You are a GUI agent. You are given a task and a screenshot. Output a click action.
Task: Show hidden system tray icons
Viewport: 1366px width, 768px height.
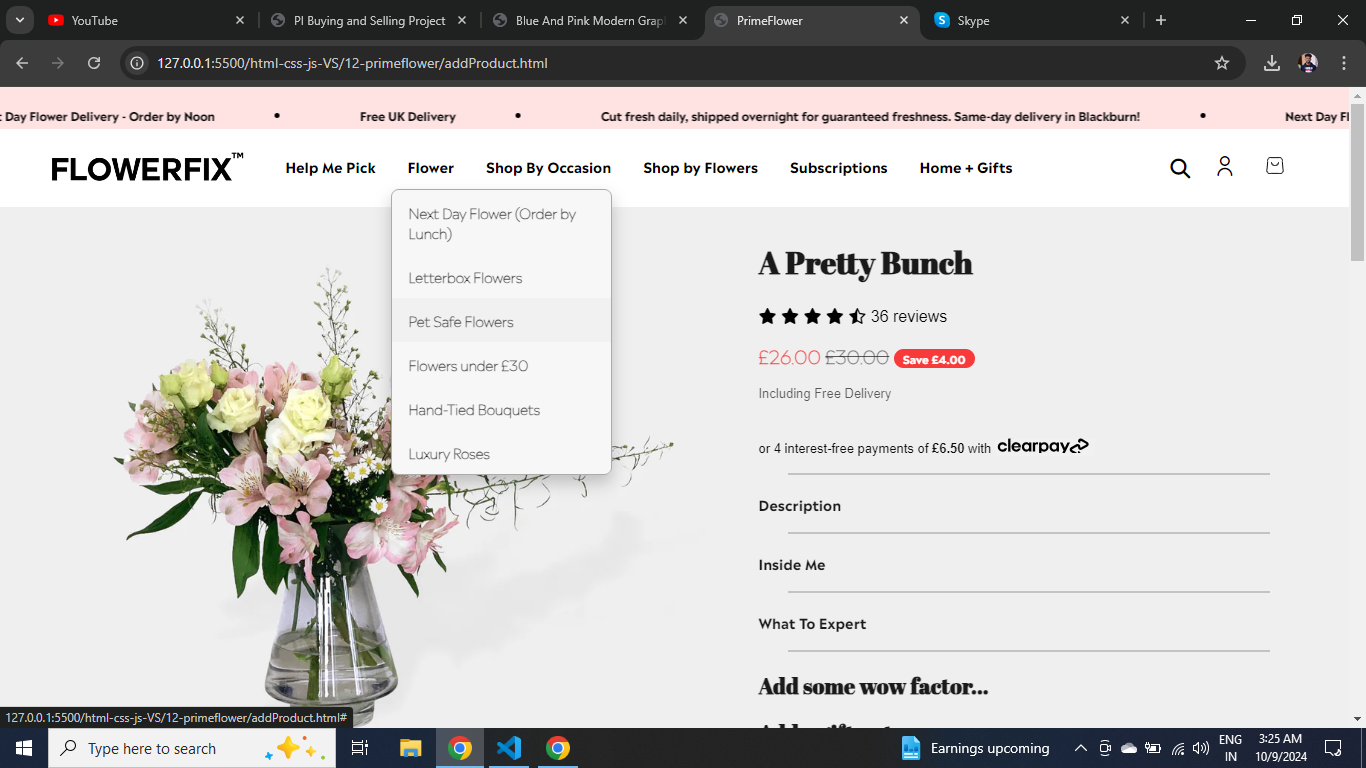1081,748
